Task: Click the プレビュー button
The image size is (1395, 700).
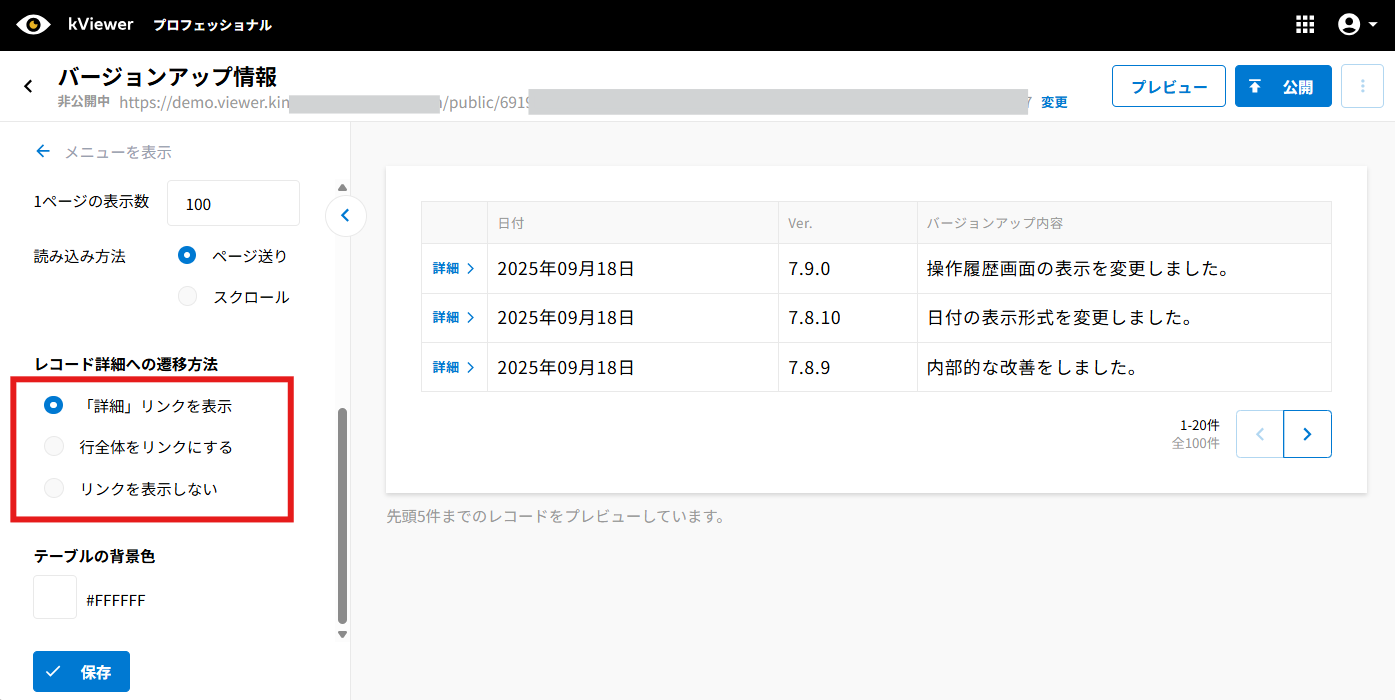Action: click(1168, 86)
